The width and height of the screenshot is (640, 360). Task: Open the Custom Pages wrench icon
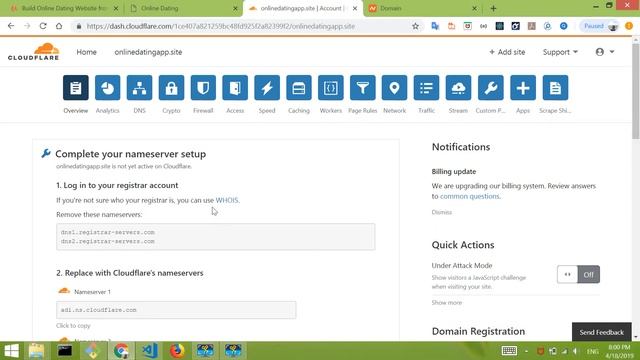point(491,88)
